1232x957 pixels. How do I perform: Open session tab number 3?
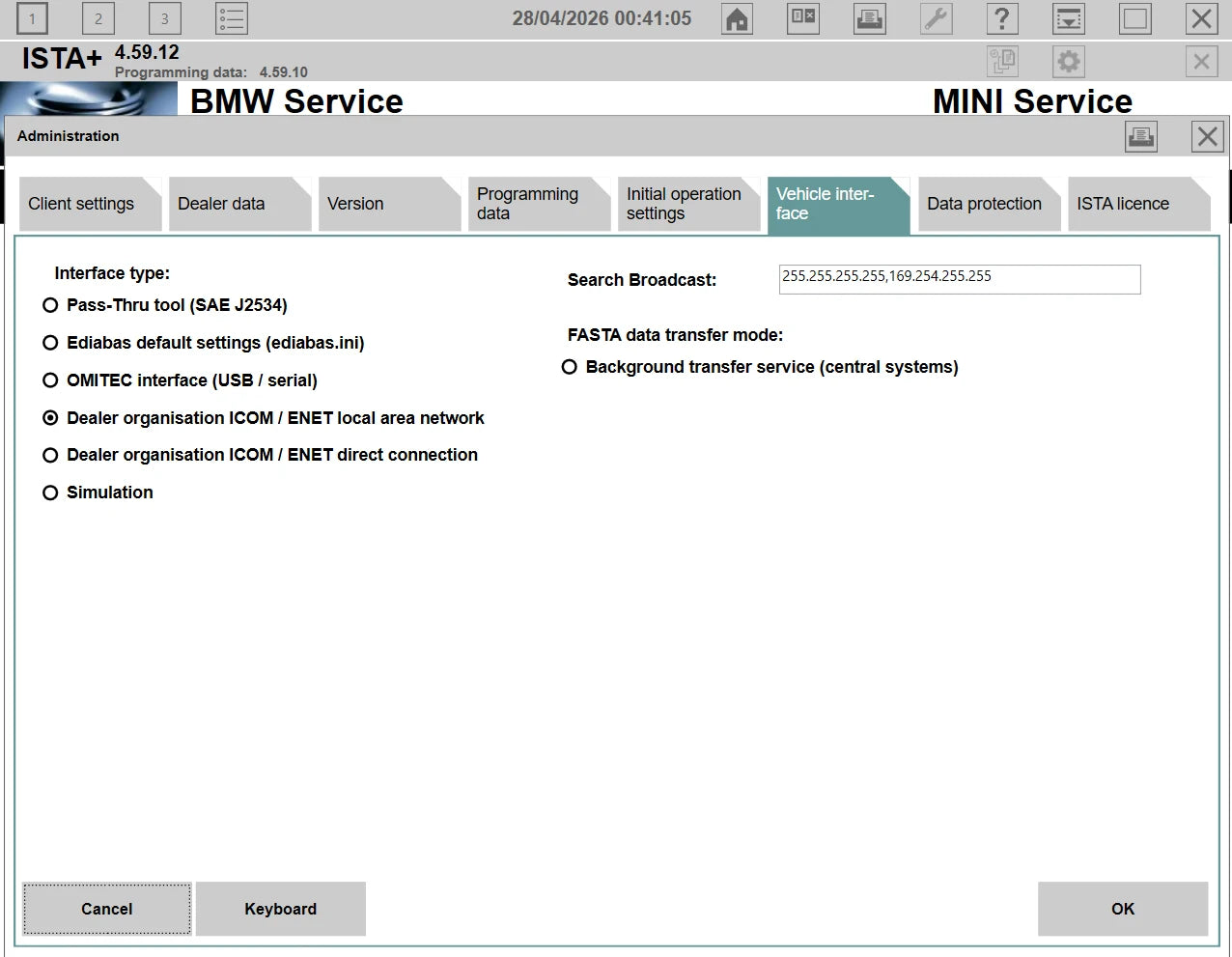pyautogui.click(x=165, y=18)
